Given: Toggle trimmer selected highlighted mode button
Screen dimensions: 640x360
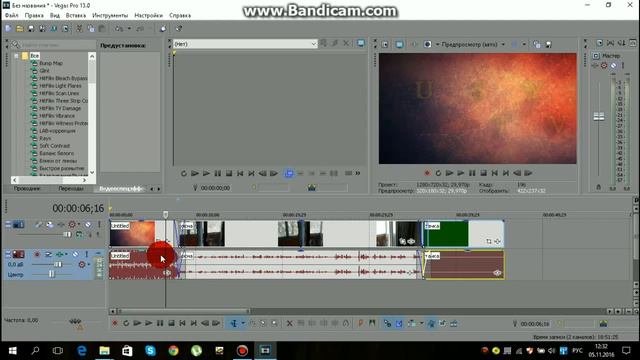Looking at the screenshot, I should click(x=289, y=173).
